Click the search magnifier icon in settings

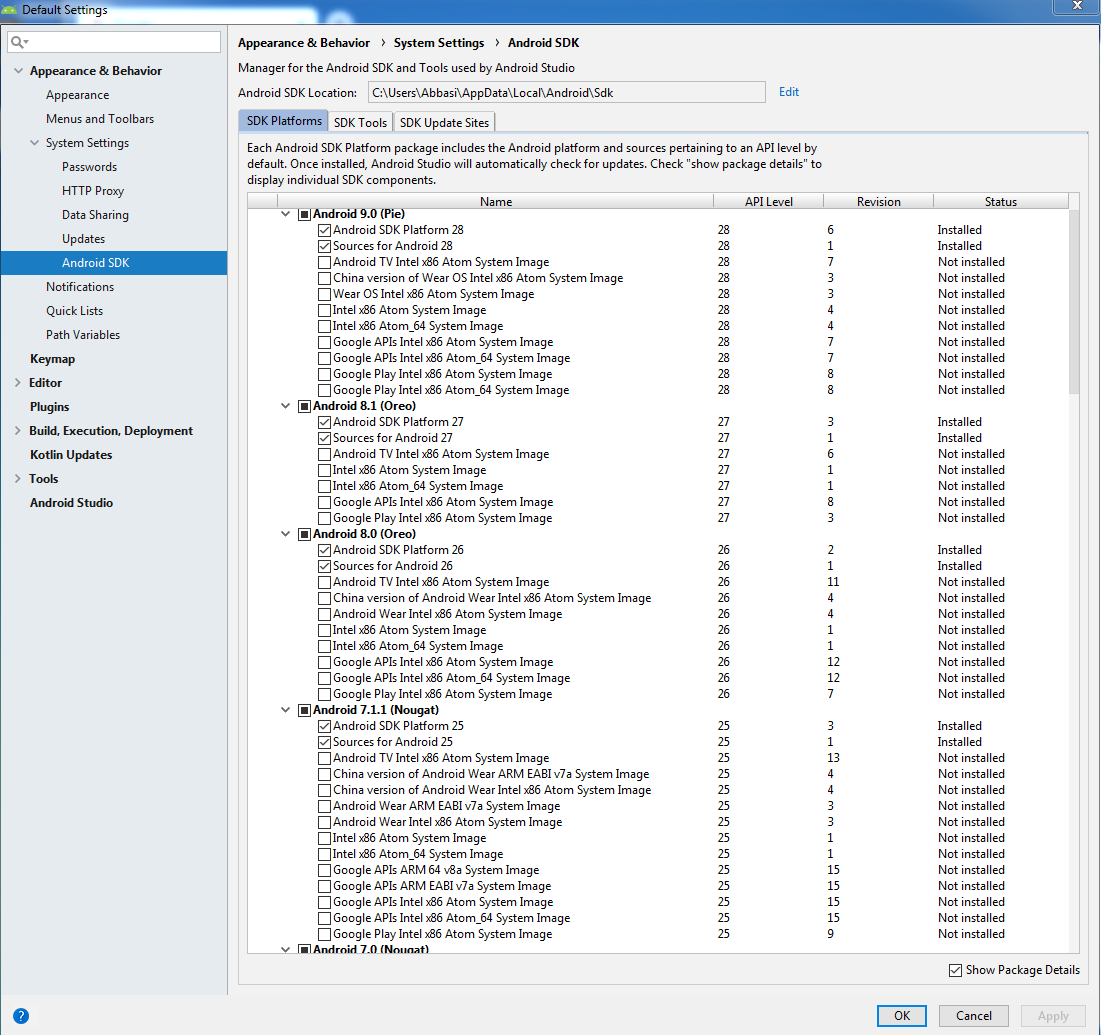[18, 42]
